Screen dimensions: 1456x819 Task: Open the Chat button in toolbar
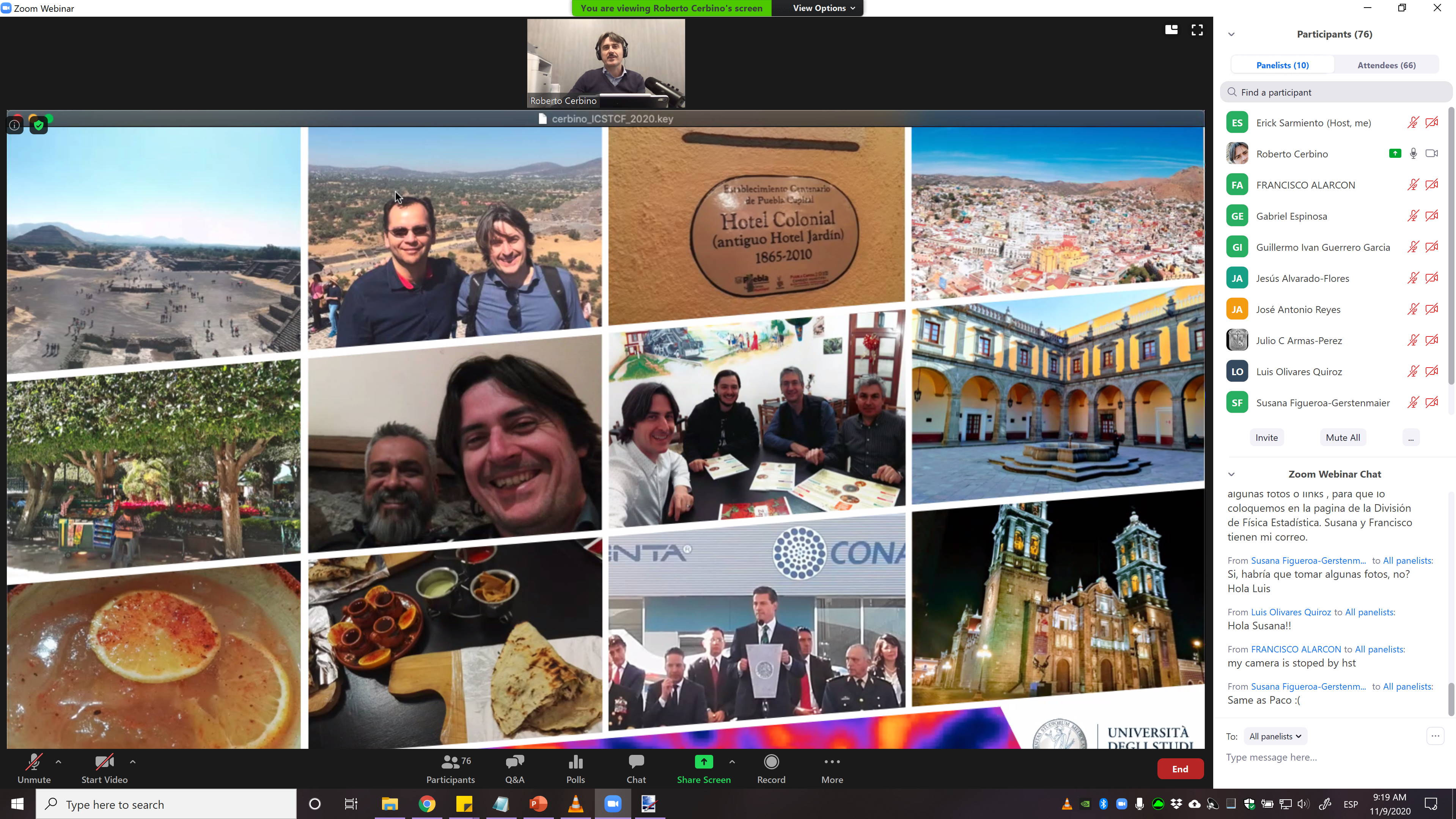[x=636, y=769]
